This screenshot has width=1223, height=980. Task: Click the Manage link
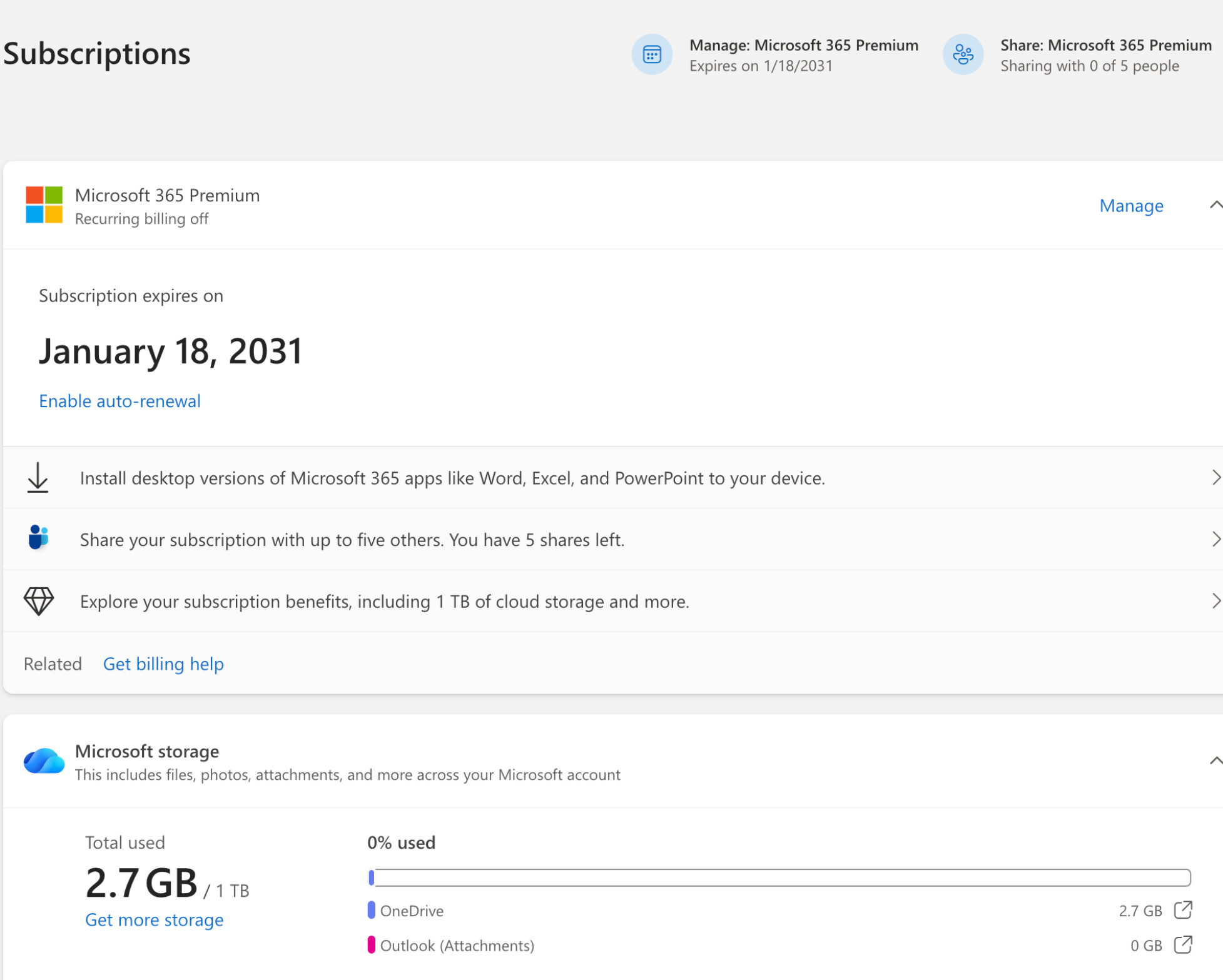click(x=1130, y=206)
